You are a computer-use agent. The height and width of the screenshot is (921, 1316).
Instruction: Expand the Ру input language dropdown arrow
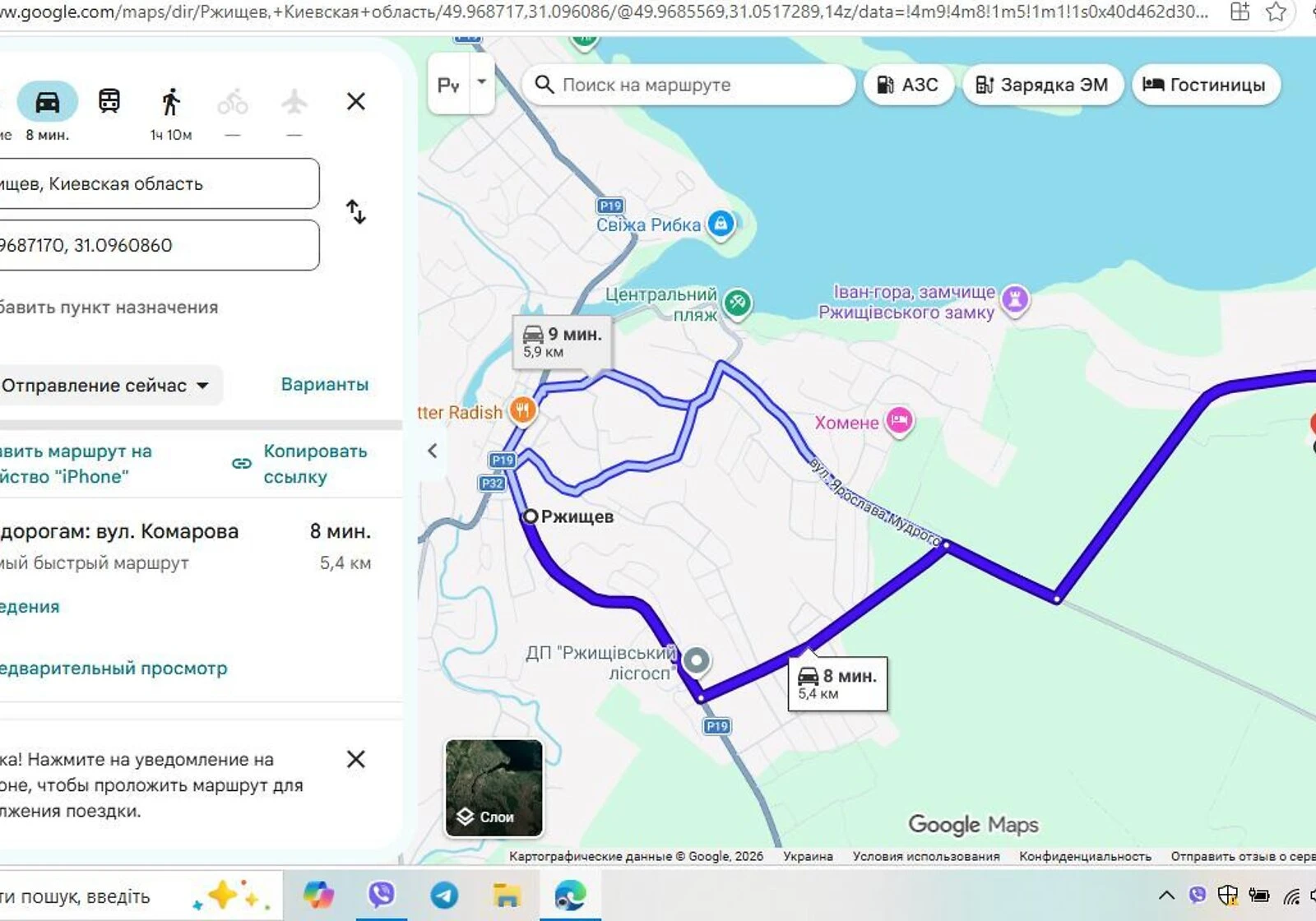click(x=482, y=82)
